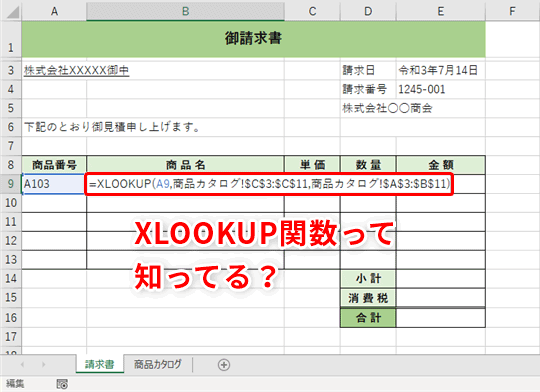
Task: Click the 商品番号 header cell
Action: (x=54, y=165)
